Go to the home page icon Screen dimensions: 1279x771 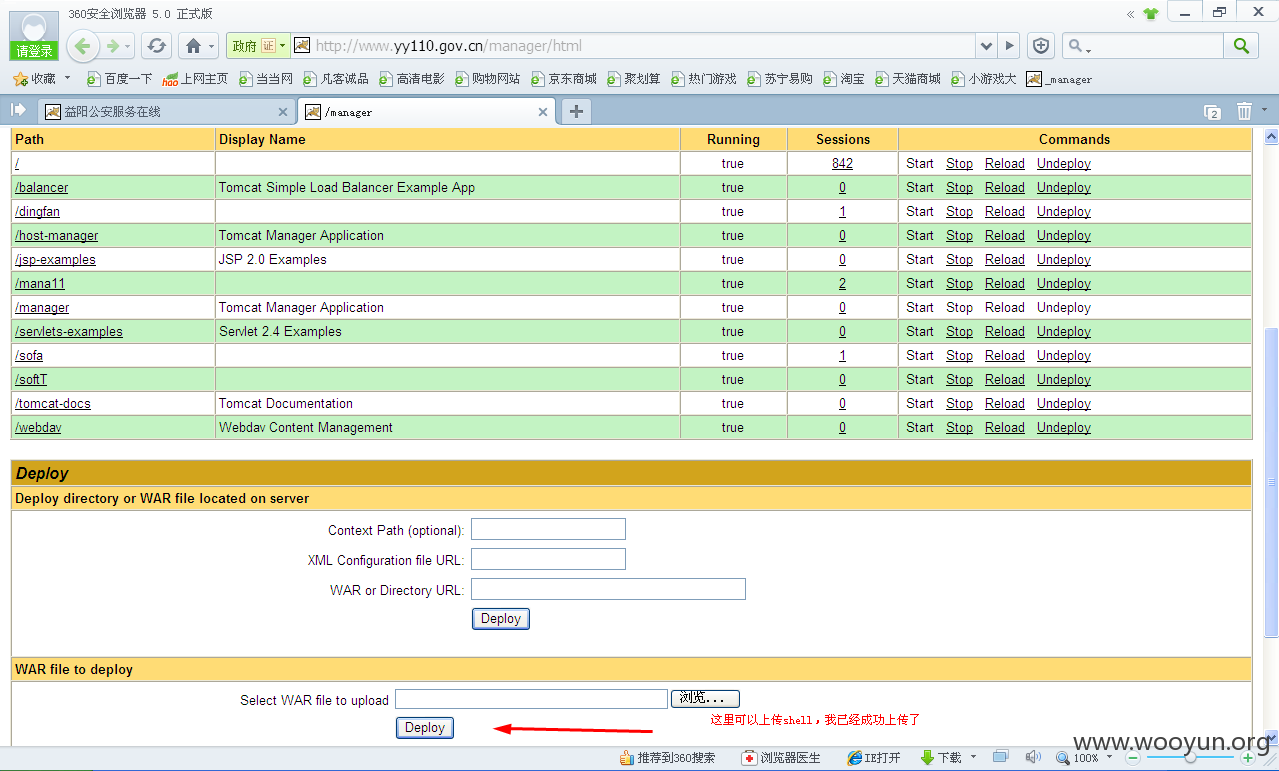tap(193, 46)
